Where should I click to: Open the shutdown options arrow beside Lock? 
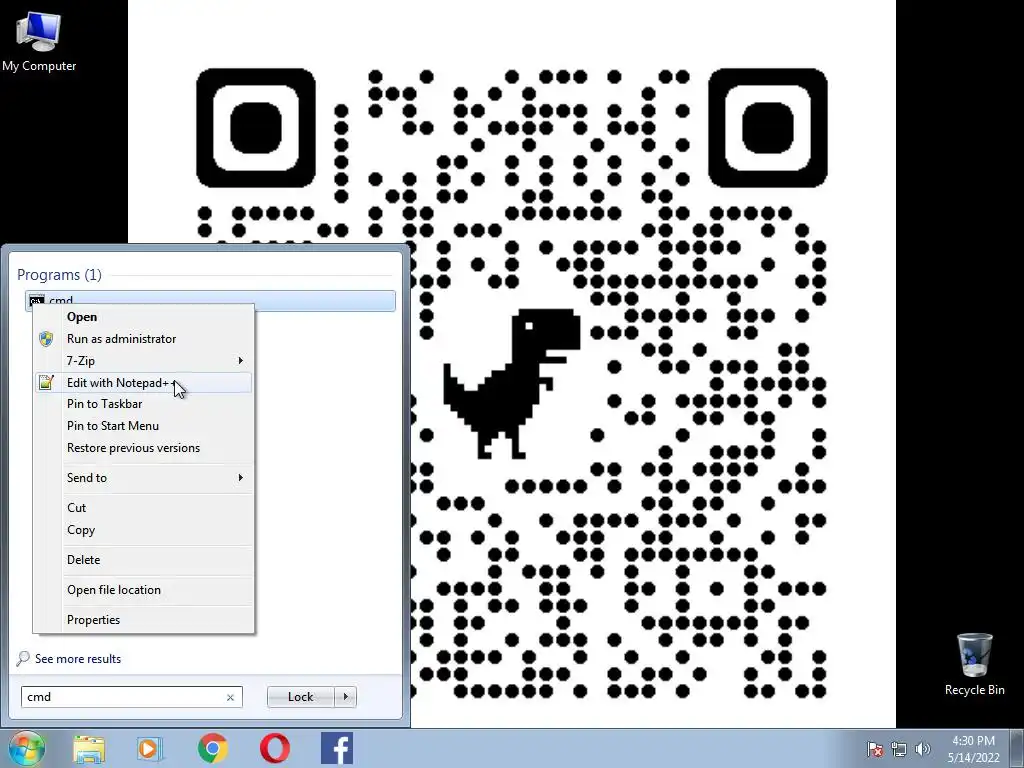coord(345,697)
